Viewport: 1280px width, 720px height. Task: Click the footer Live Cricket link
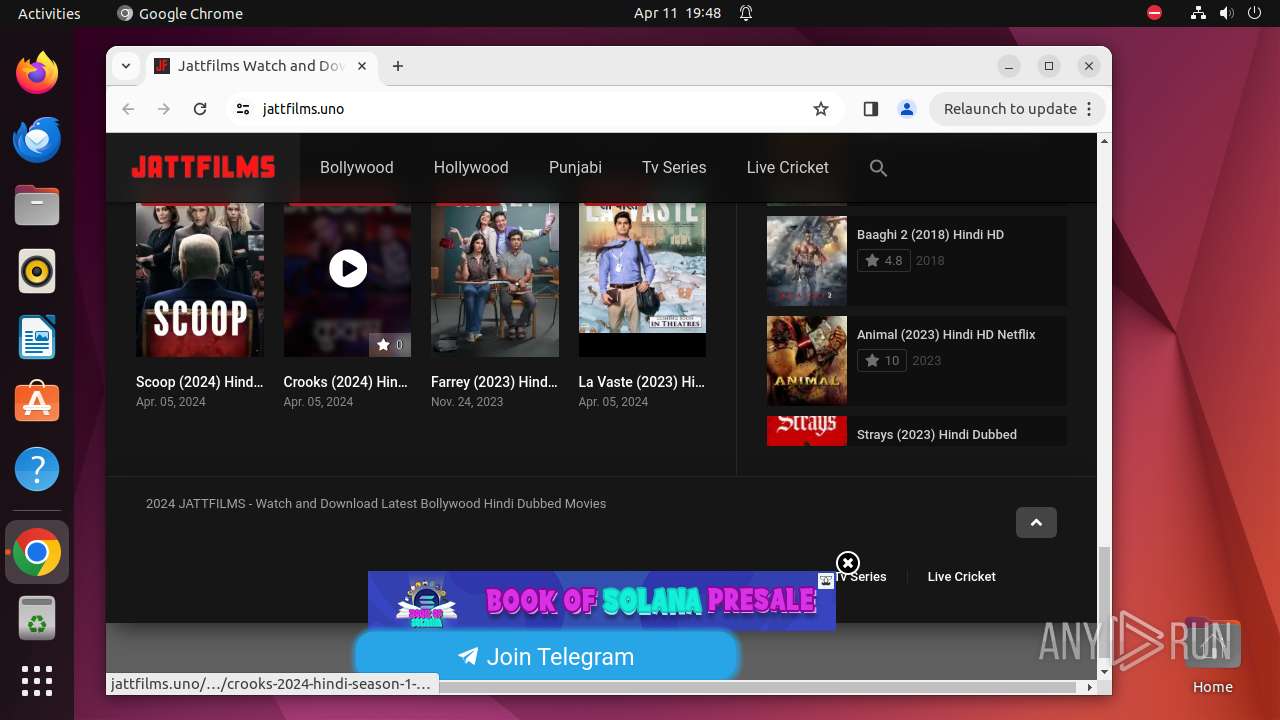961,576
